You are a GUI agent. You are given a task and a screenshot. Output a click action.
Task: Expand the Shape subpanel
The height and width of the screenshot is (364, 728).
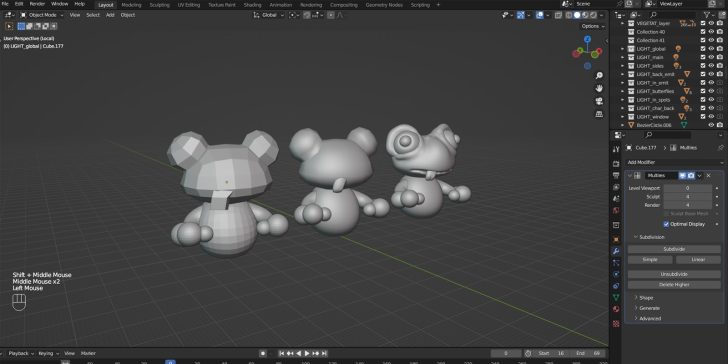645,298
